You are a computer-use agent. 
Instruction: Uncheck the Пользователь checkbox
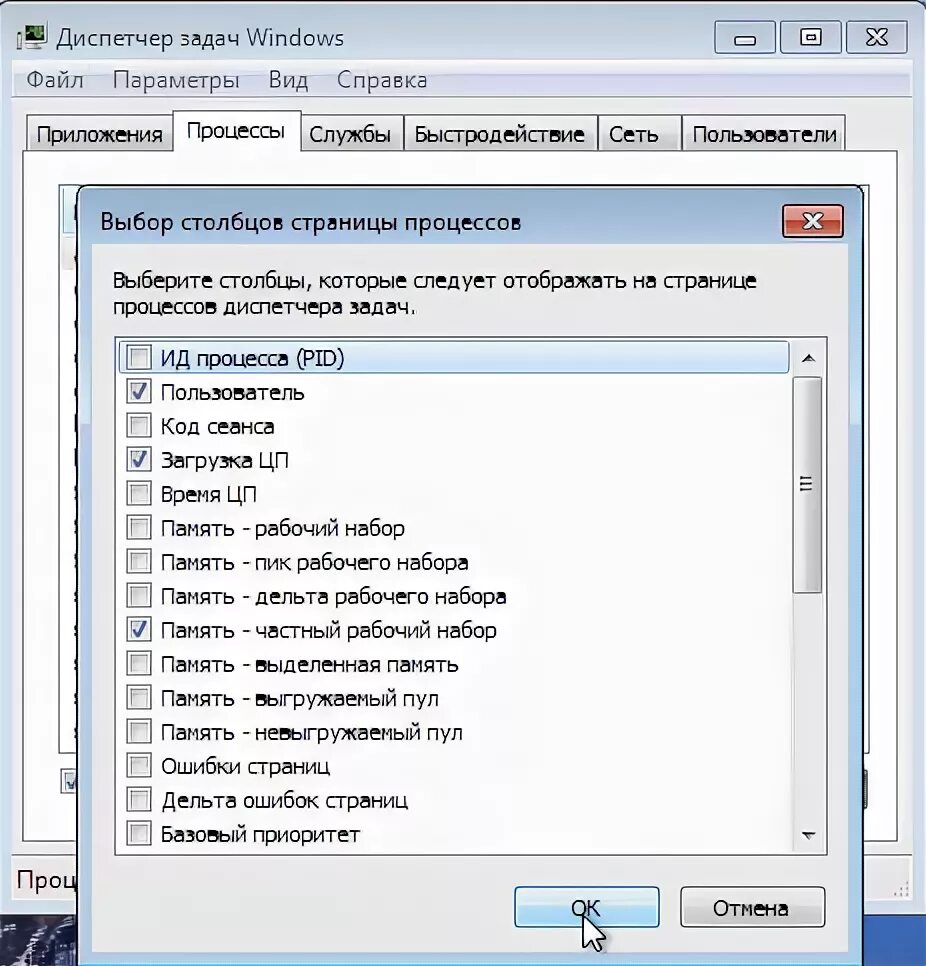pos(139,391)
